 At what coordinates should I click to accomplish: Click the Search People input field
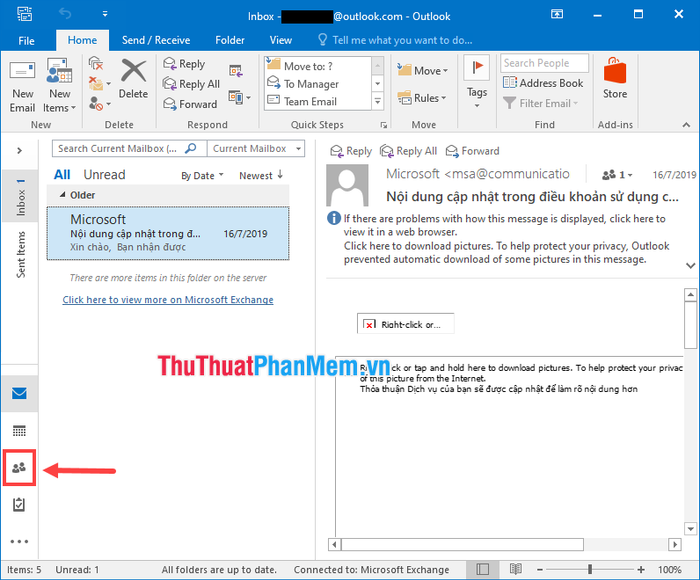pyautogui.click(x=544, y=63)
